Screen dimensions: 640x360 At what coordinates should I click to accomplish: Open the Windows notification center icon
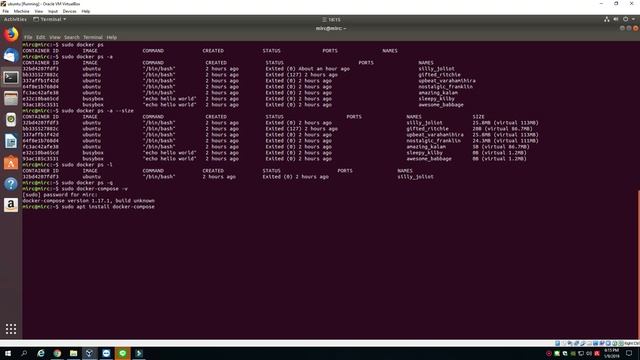[629, 353]
